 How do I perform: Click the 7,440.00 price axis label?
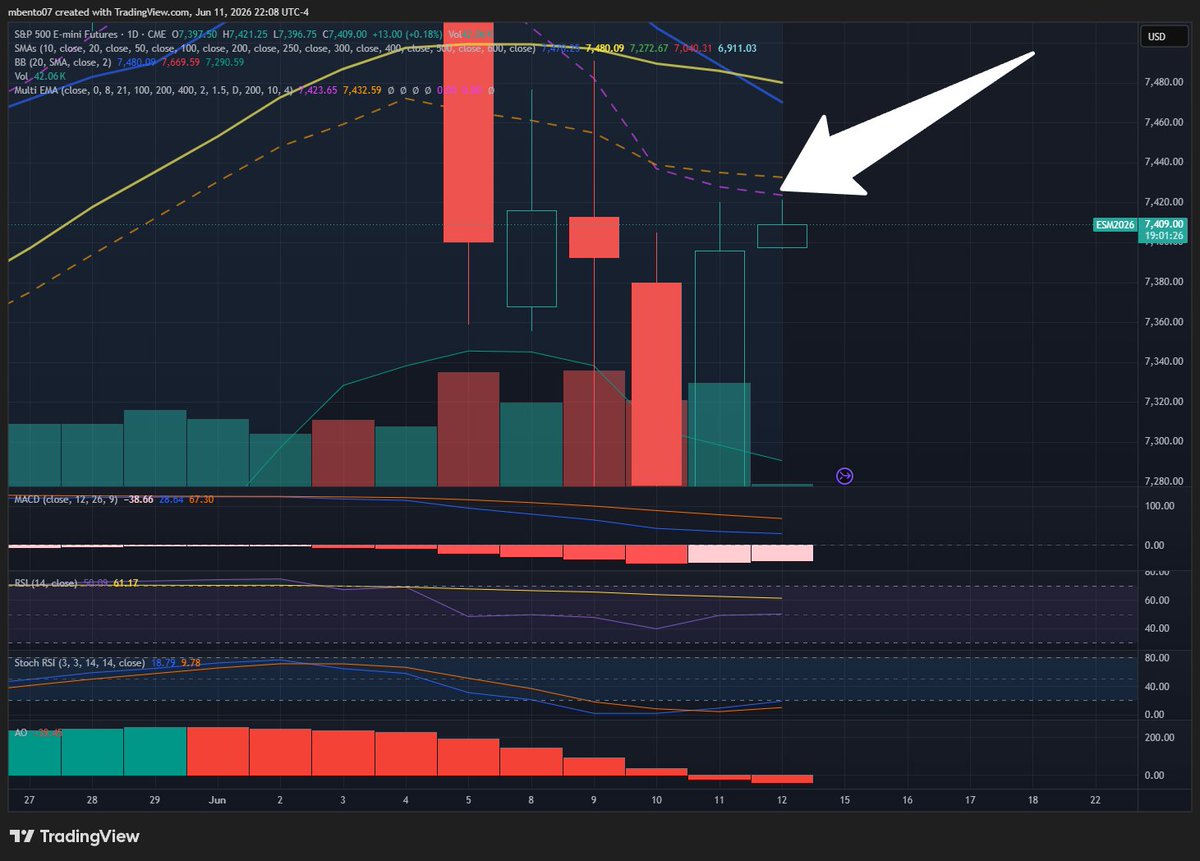pyautogui.click(x=1166, y=161)
